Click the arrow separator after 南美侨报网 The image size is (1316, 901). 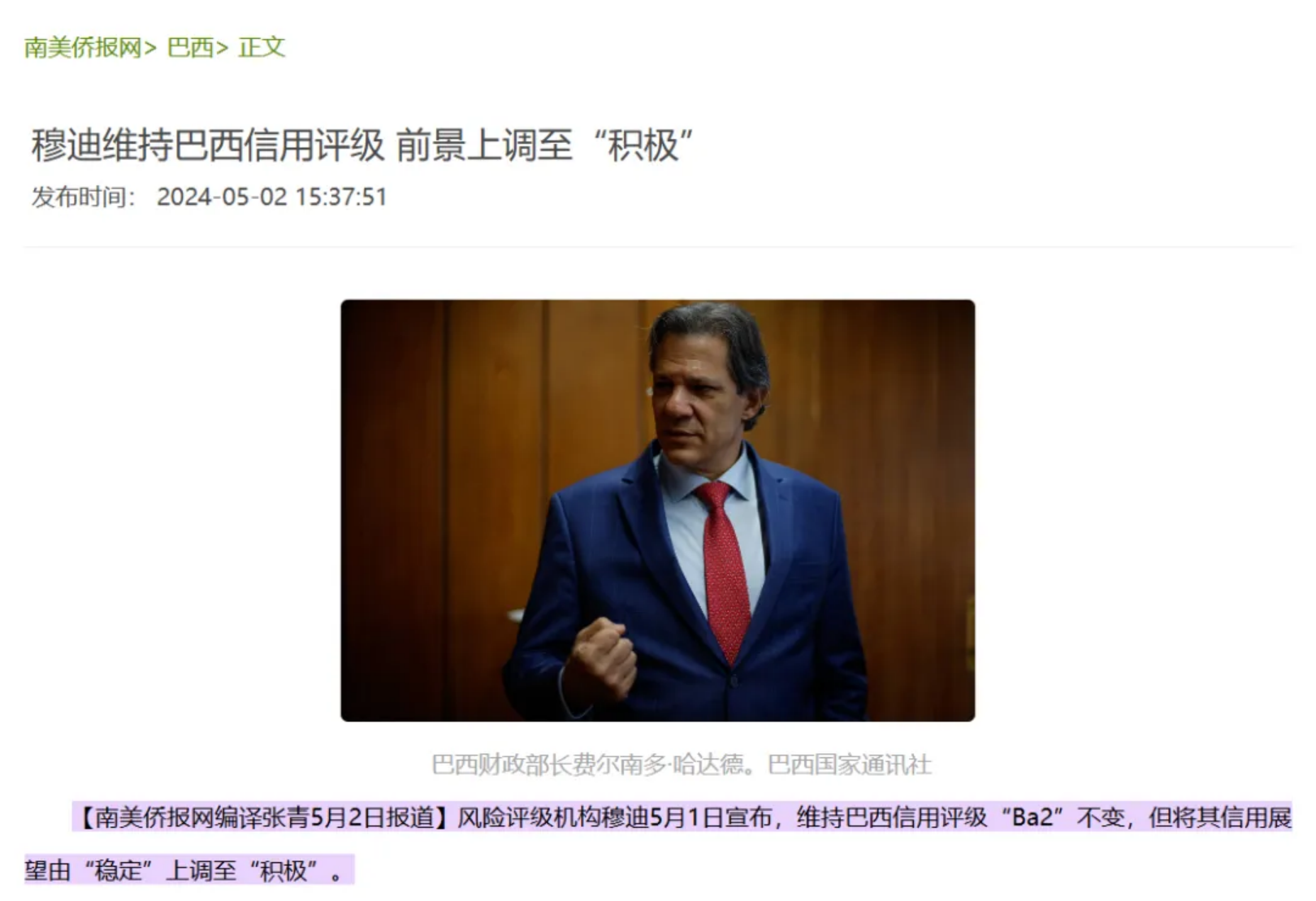150,48
